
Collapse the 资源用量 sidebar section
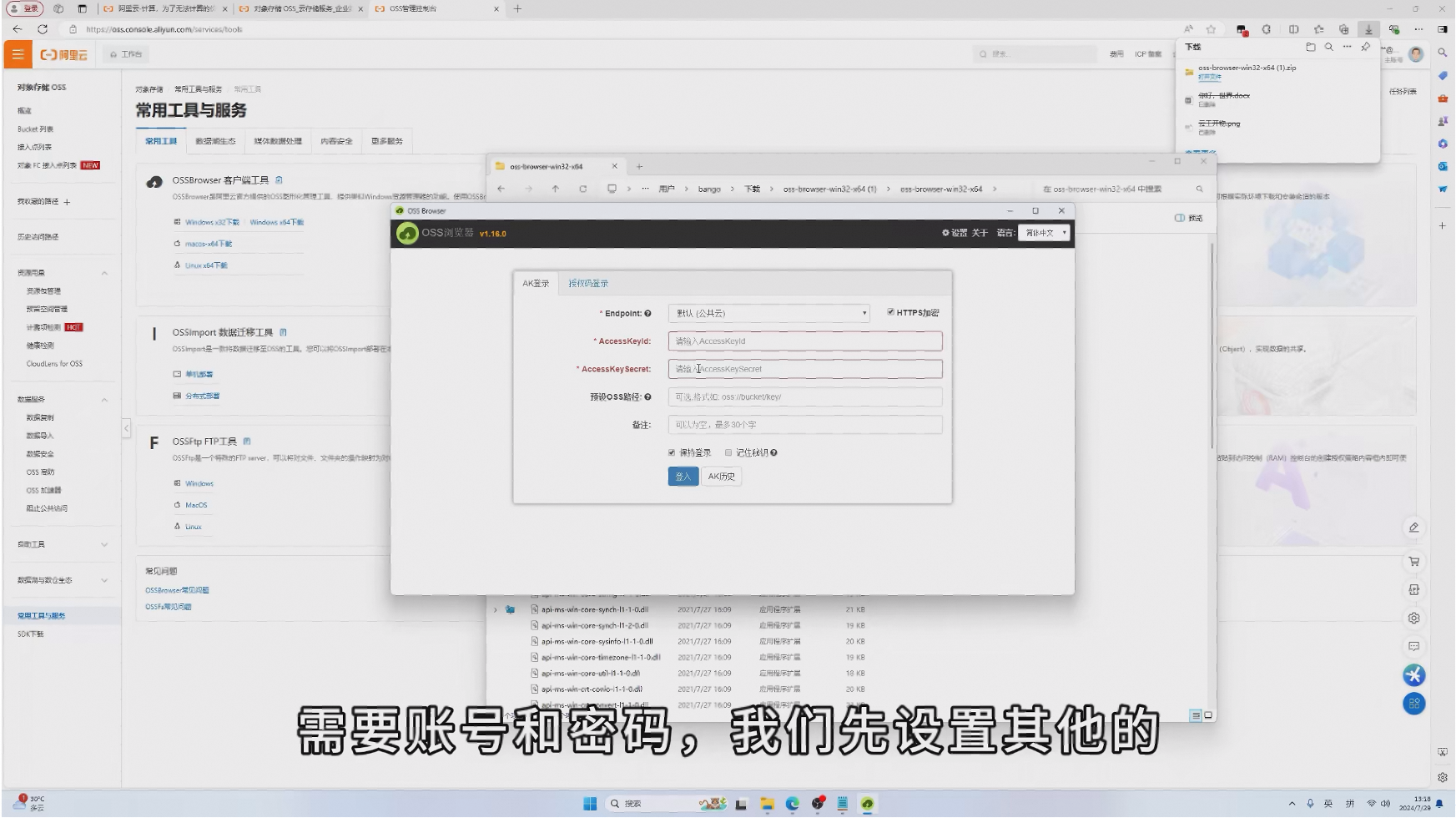point(104,273)
